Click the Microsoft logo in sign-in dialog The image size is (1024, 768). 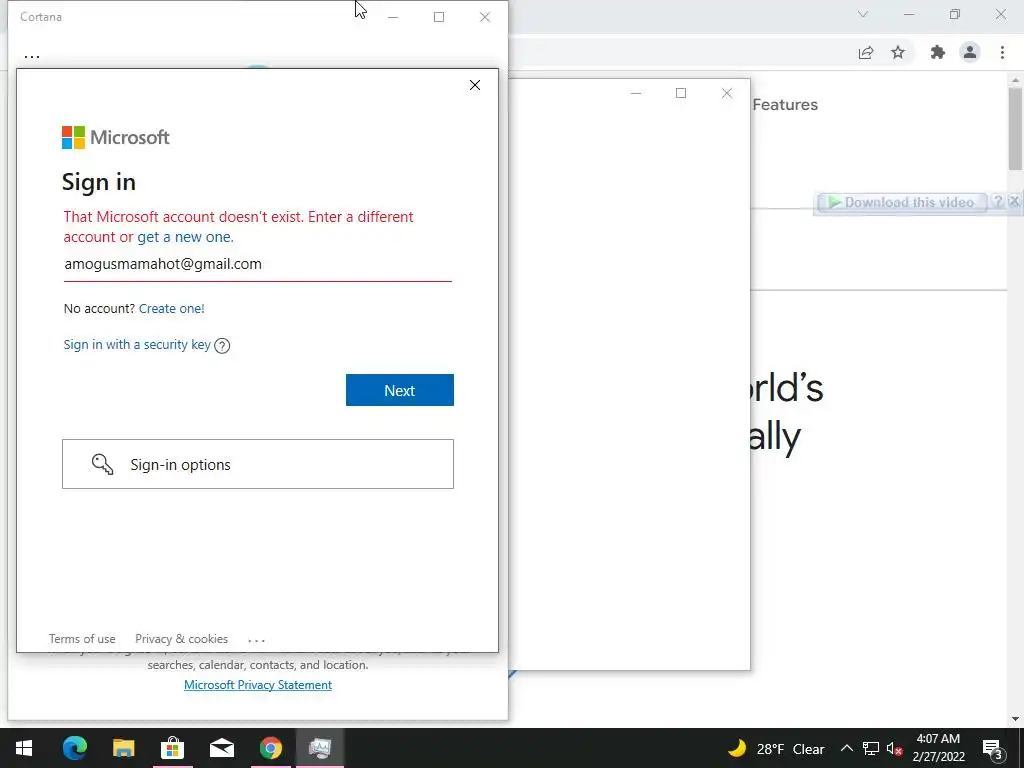point(116,137)
